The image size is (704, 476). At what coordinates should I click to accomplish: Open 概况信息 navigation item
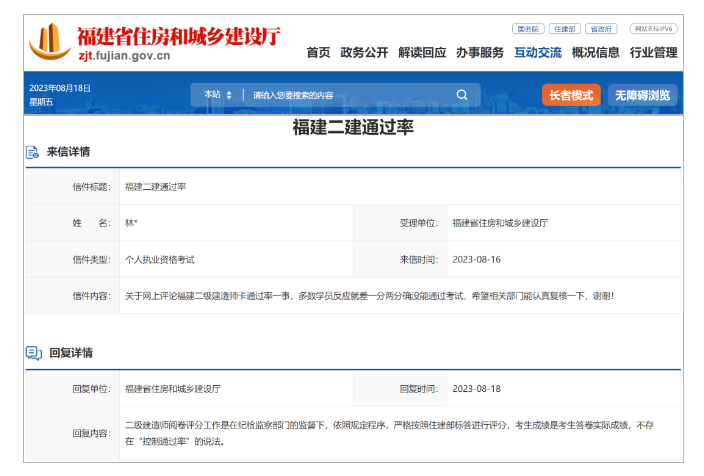point(596,53)
